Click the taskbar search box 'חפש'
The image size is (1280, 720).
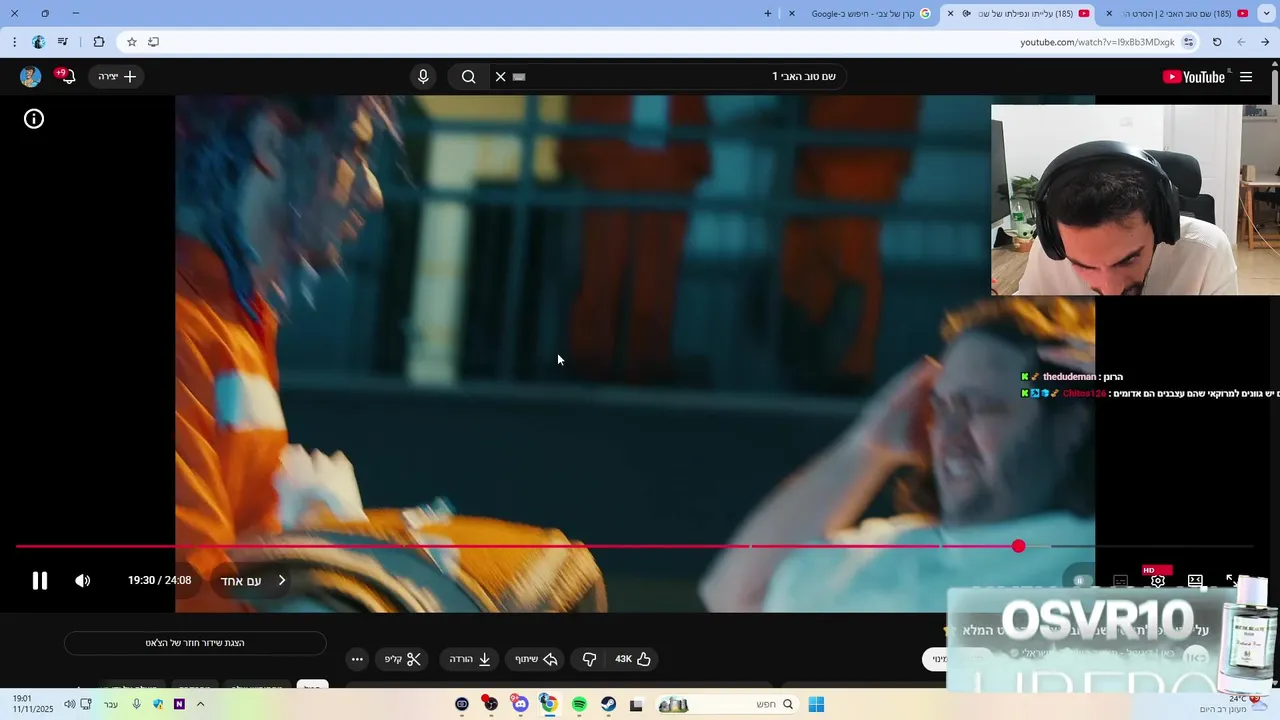click(x=728, y=705)
